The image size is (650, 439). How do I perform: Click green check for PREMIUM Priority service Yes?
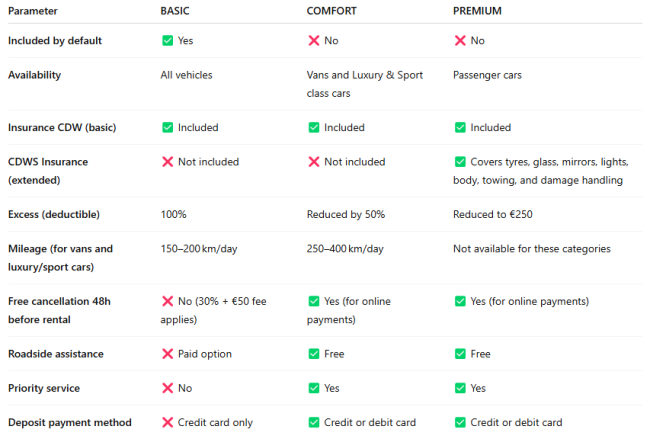[x=460, y=388]
